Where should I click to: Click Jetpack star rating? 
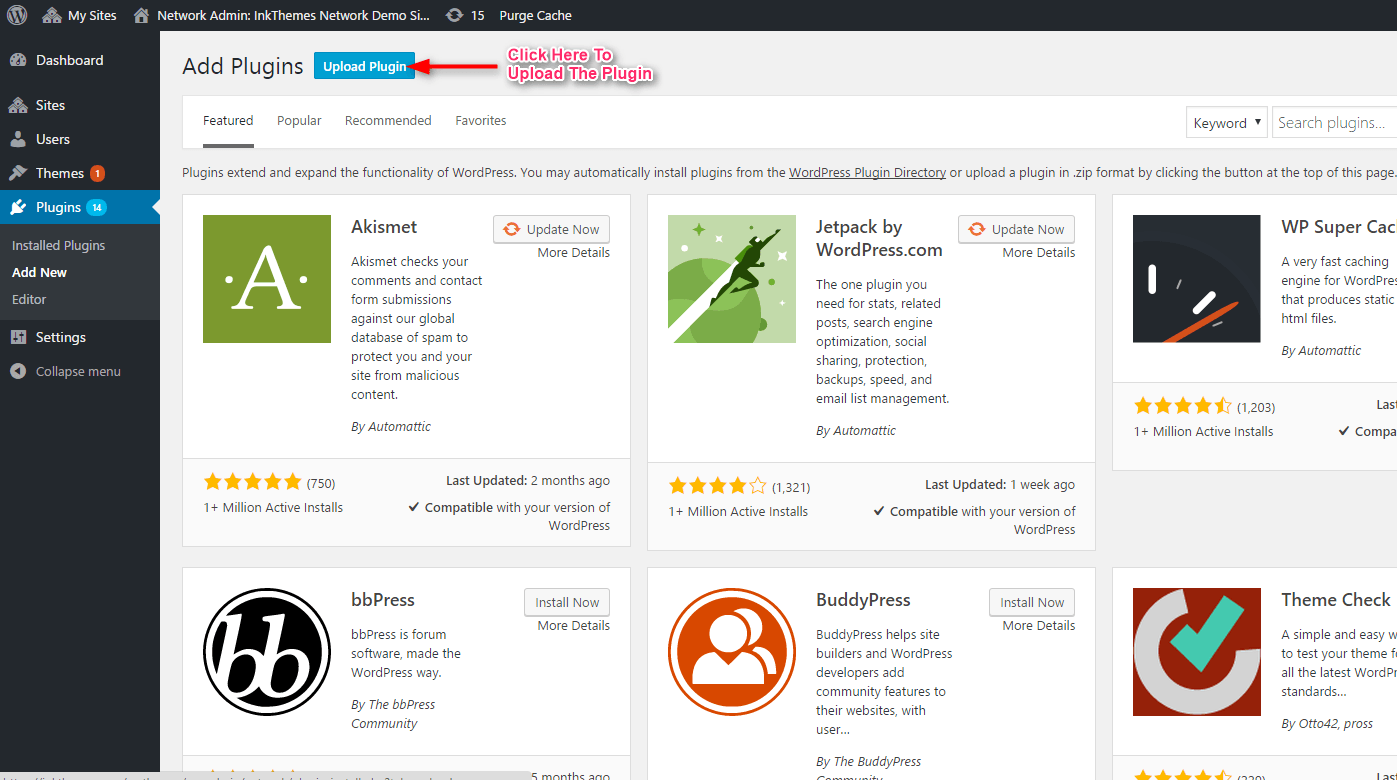[717, 486]
